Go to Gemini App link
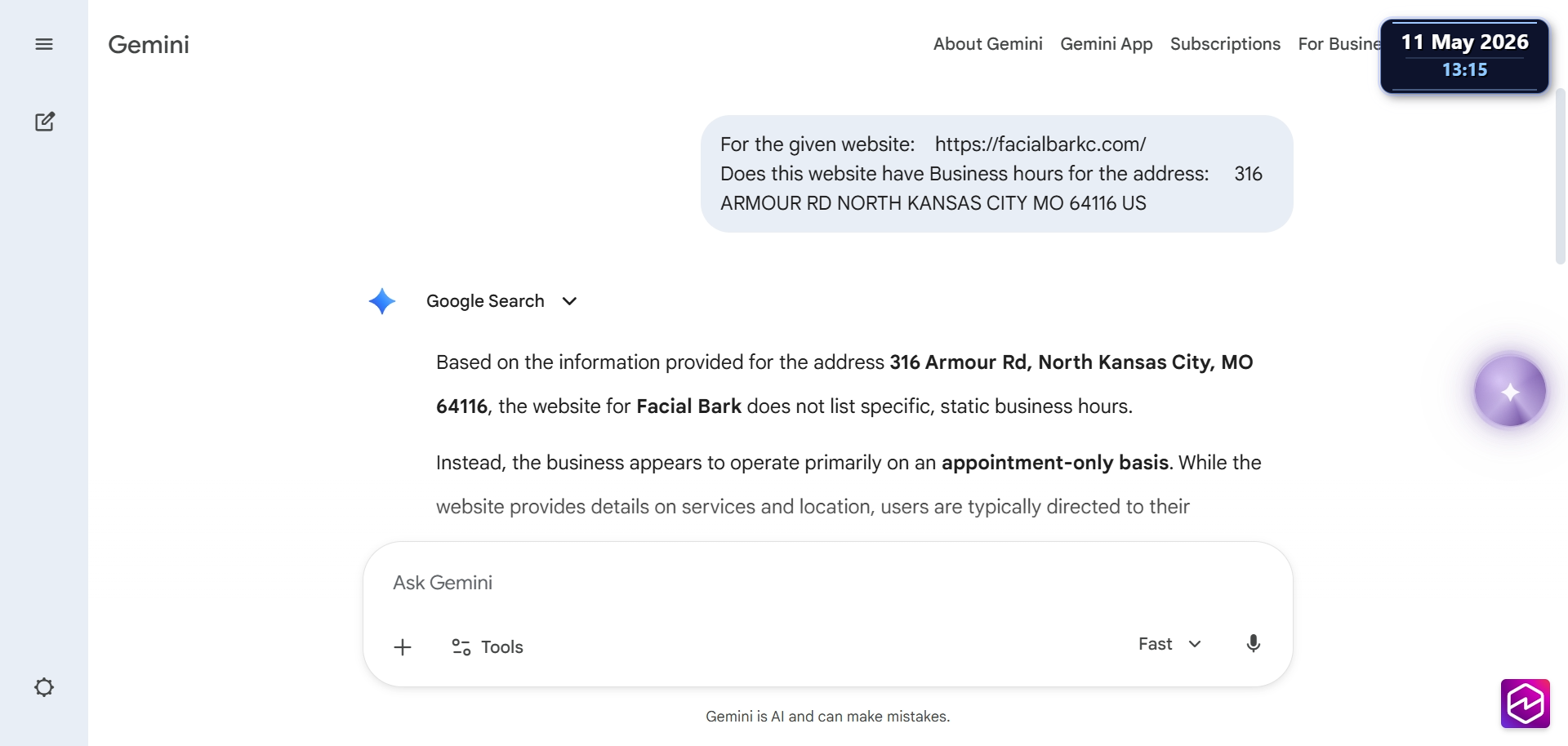 point(1107,44)
